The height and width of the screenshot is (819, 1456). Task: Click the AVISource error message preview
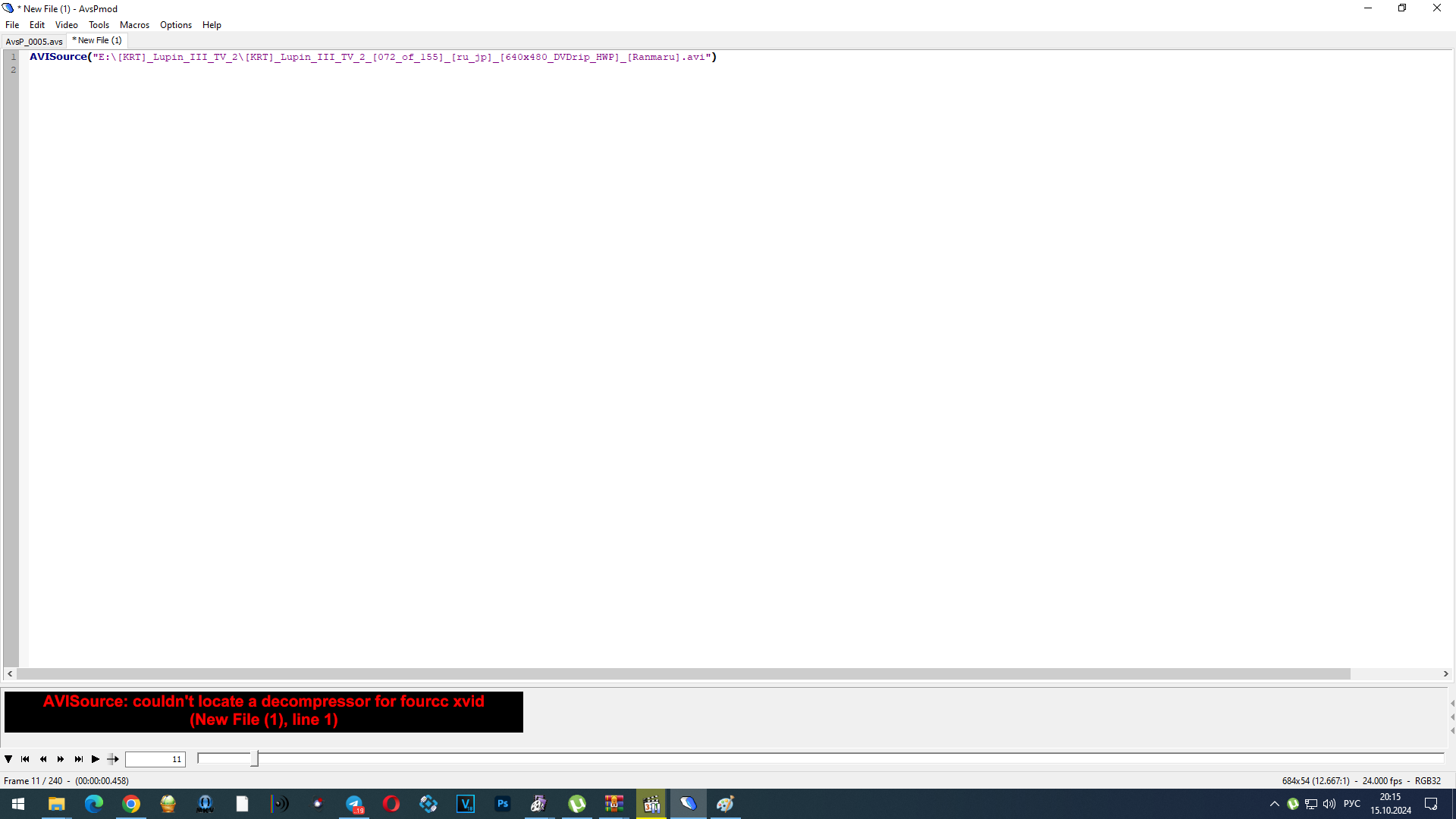[x=263, y=711]
